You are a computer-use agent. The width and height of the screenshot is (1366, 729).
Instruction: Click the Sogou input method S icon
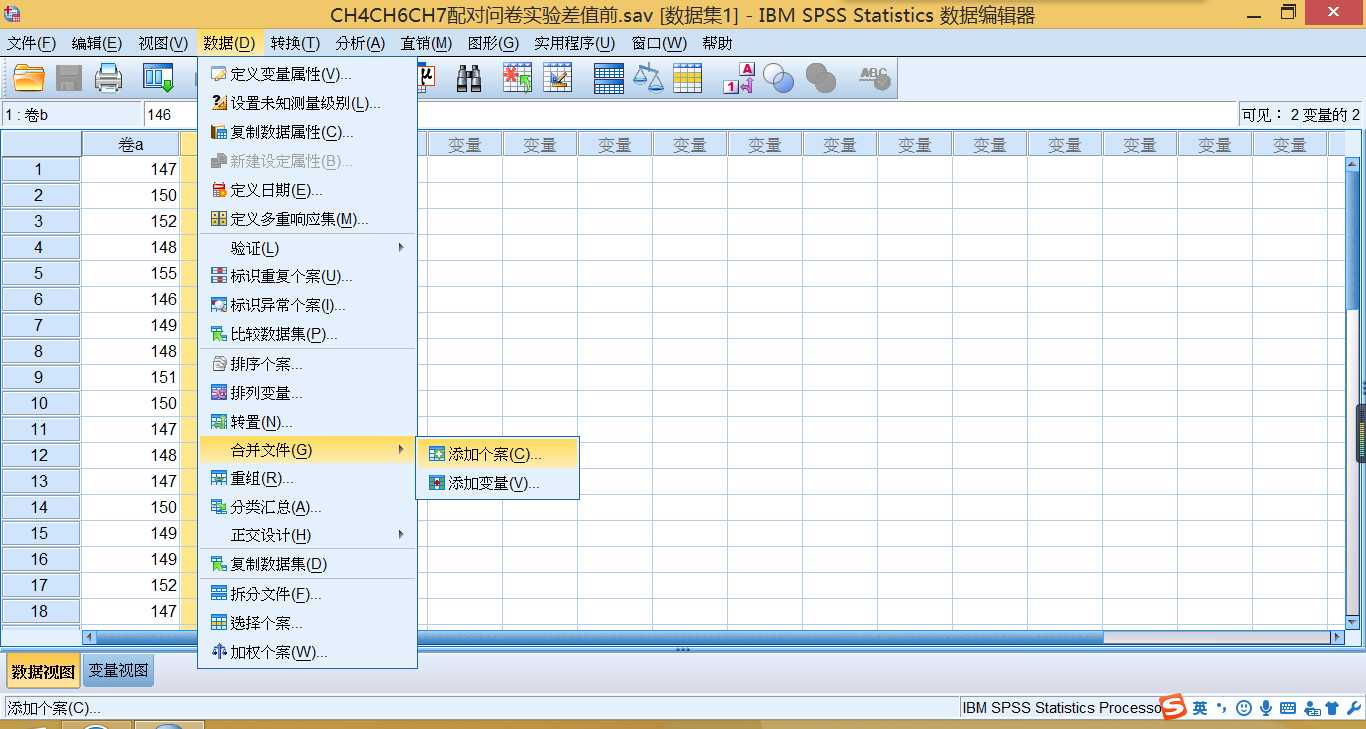coord(1173,706)
